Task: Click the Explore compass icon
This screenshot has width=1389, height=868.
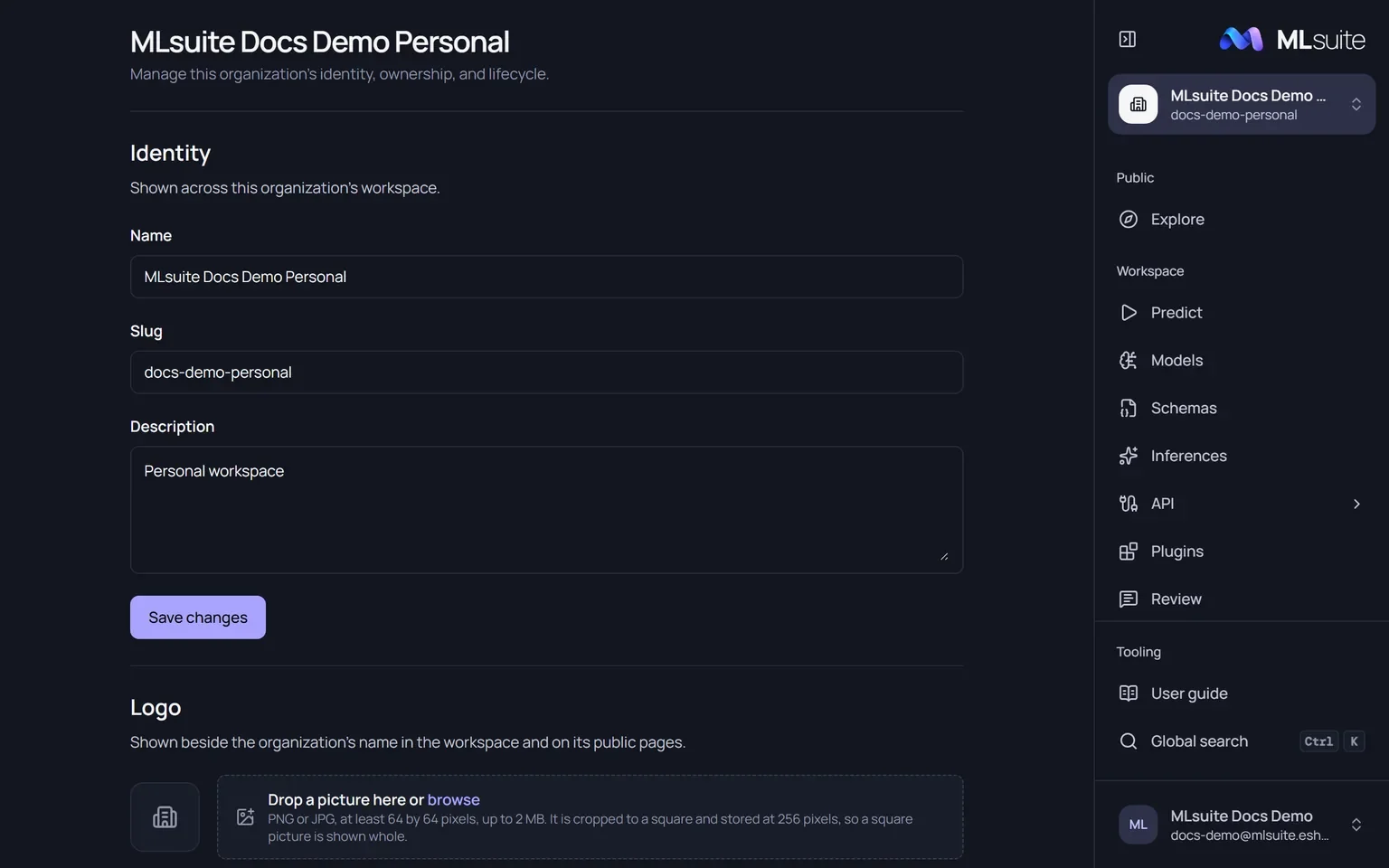Action: tap(1129, 219)
